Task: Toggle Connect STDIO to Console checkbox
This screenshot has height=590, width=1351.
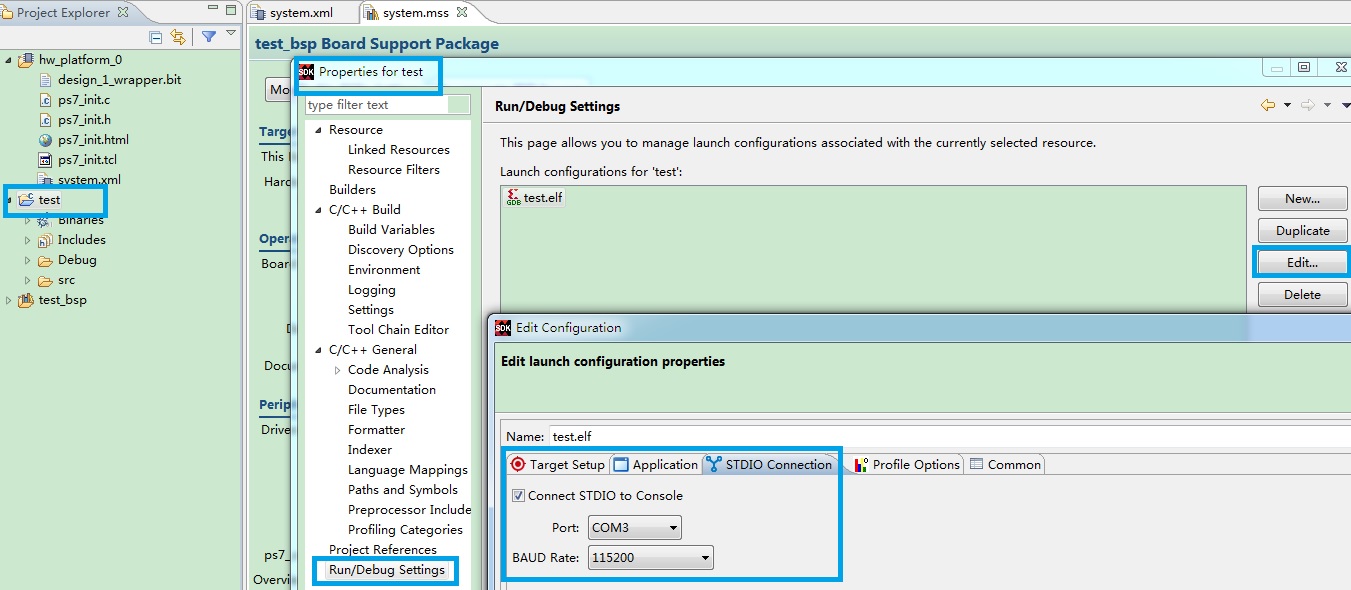Action: [518, 495]
